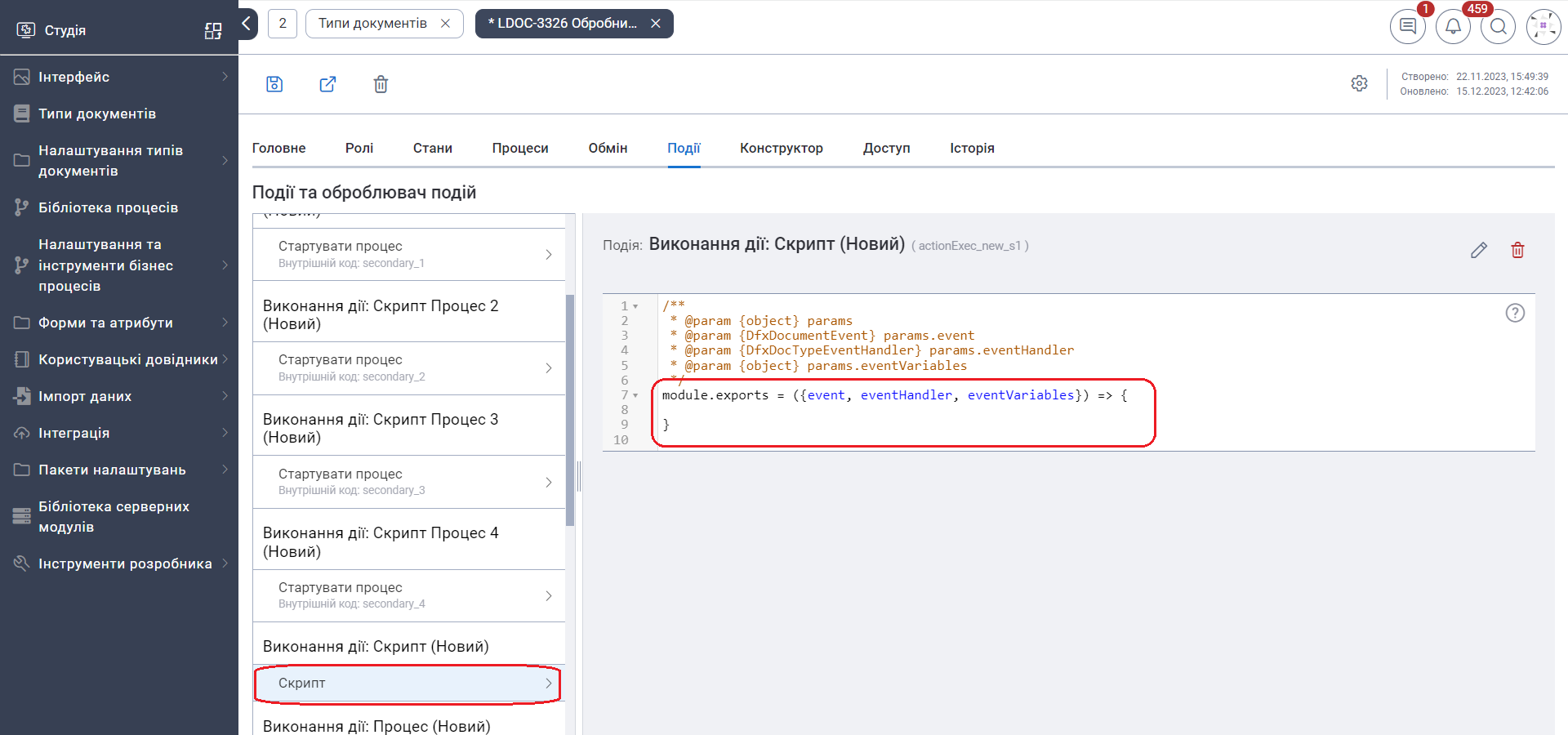Open the chat messages icon
This screenshot has height=735, width=1568.
1408,26
